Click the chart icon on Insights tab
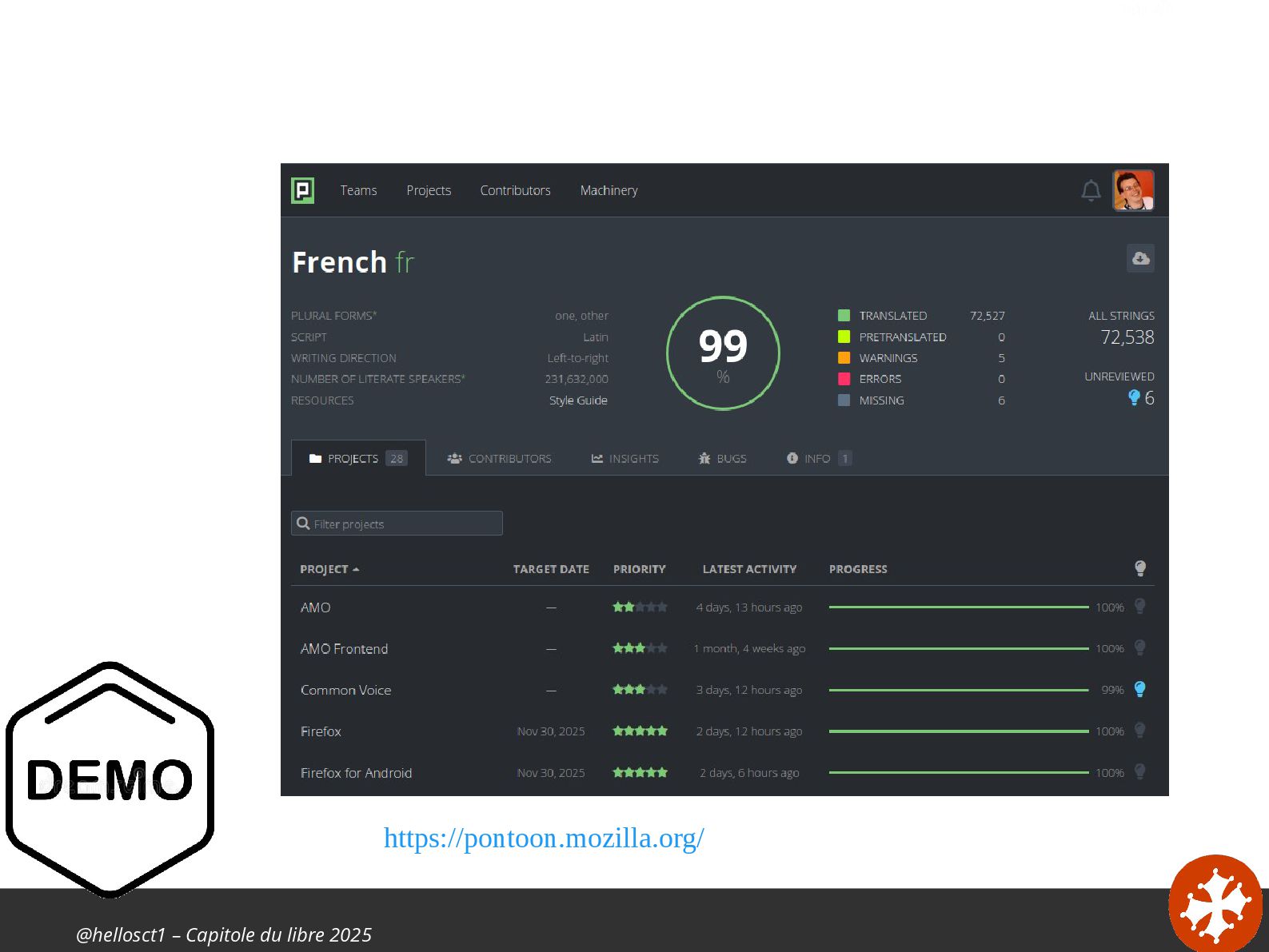Screen dimensions: 1269x952 pos(597,459)
